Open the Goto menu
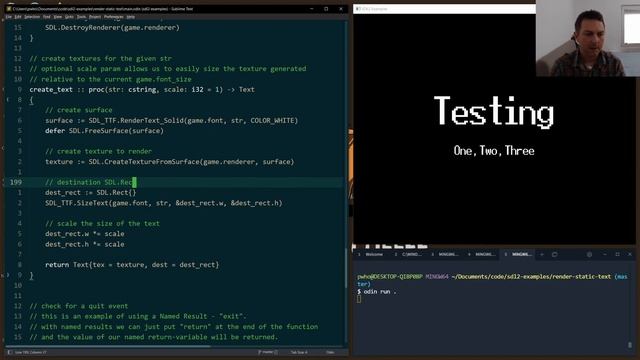 tap(69, 17)
